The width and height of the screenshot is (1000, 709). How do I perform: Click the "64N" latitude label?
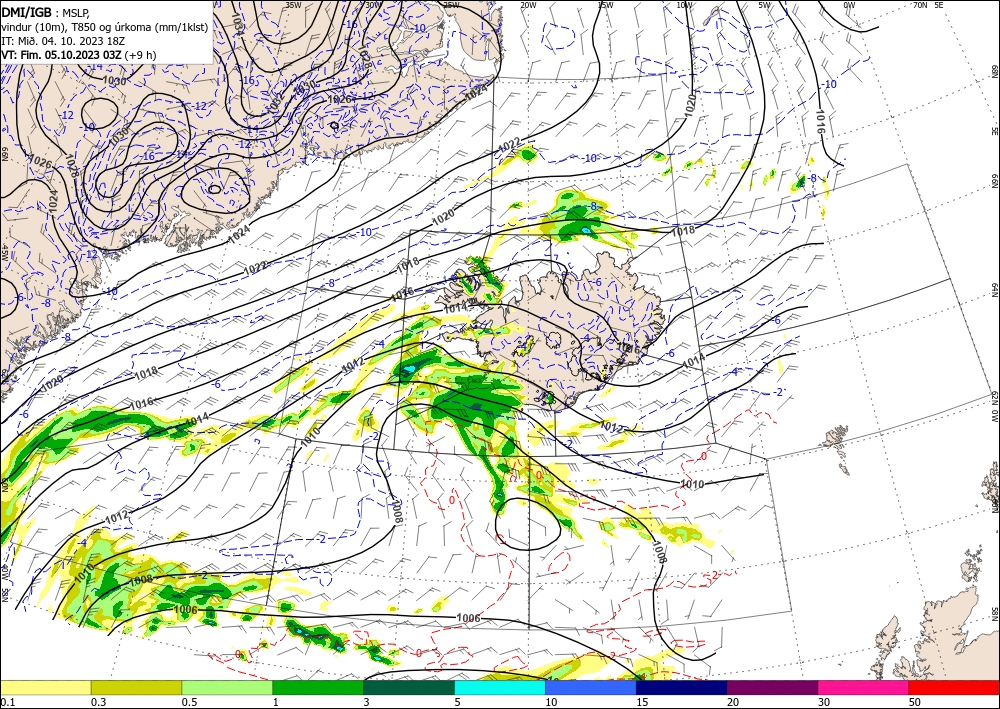(995, 290)
